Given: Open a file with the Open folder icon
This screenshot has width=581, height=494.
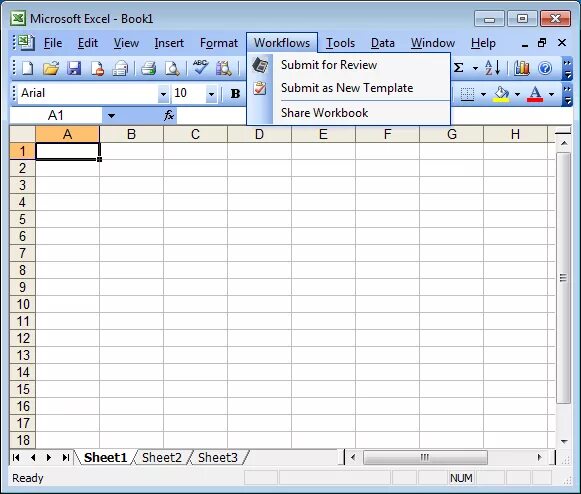Looking at the screenshot, I should tap(51, 68).
